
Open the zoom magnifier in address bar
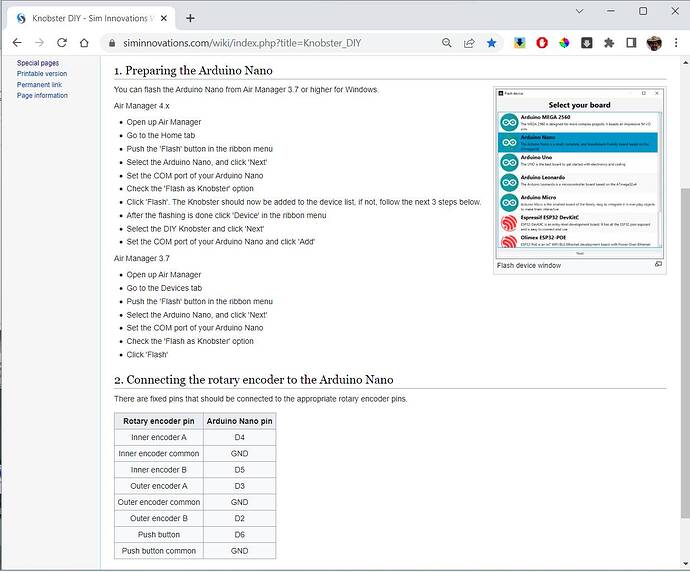(x=447, y=43)
